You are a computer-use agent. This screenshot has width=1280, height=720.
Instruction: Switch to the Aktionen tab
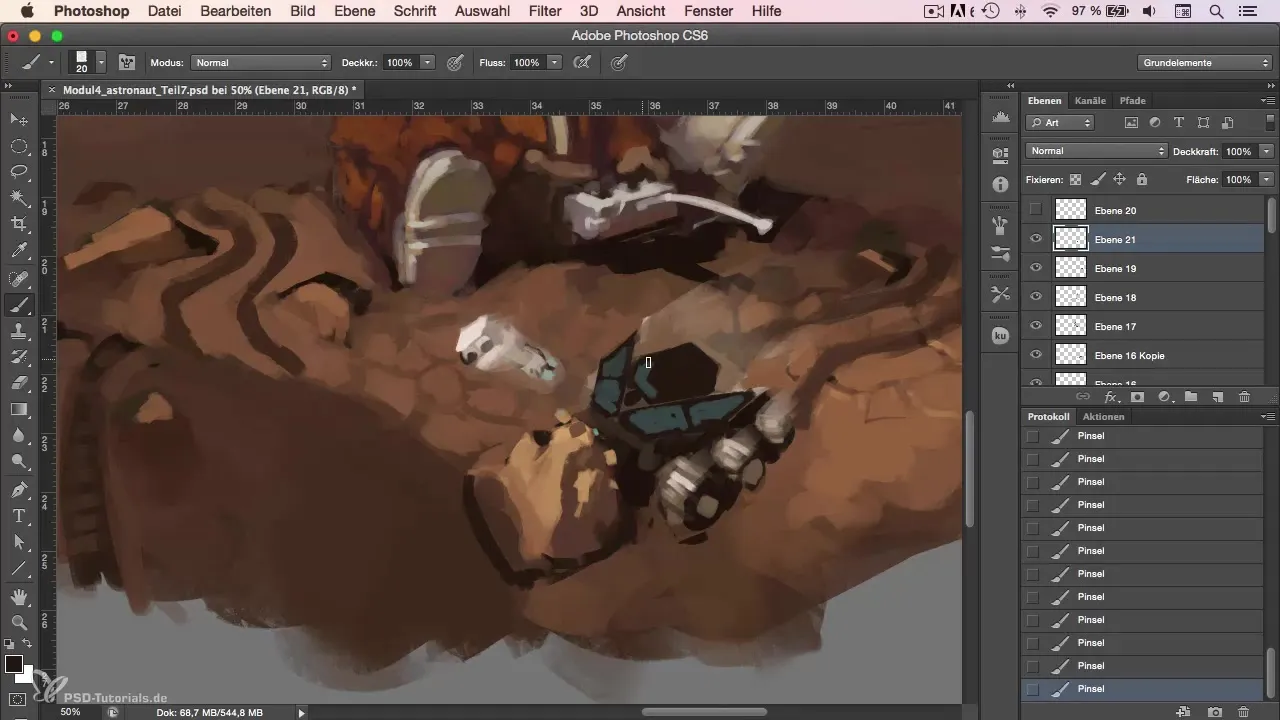pos(1103,416)
